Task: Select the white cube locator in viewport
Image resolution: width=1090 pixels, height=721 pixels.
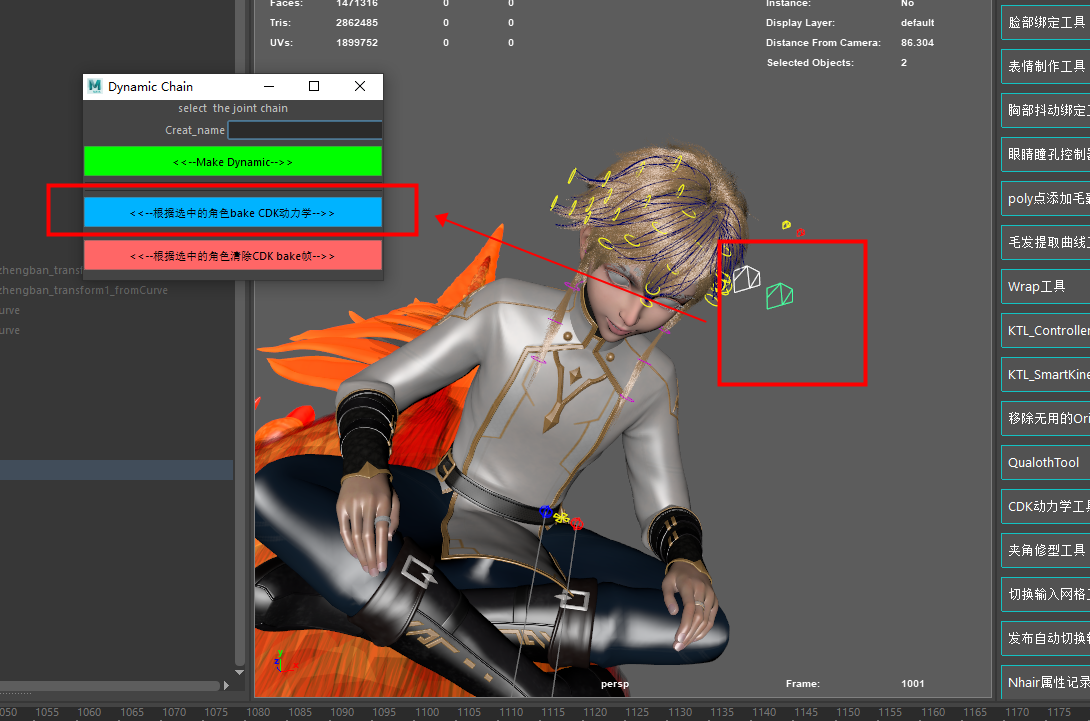Action: (746, 280)
